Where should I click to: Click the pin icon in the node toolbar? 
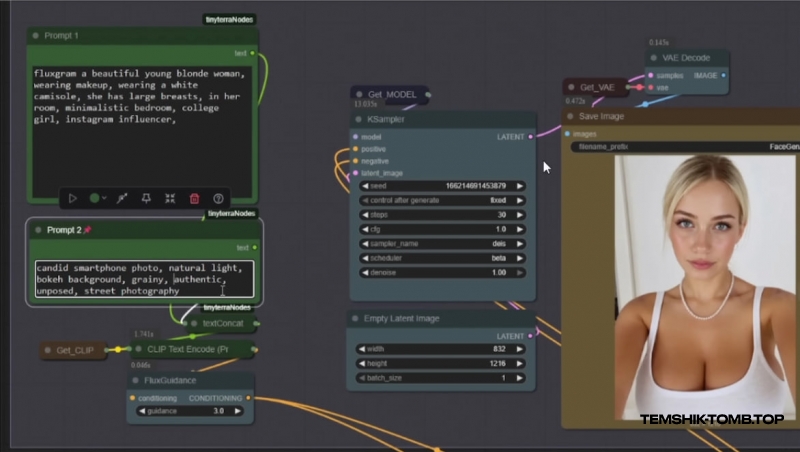click(146, 199)
